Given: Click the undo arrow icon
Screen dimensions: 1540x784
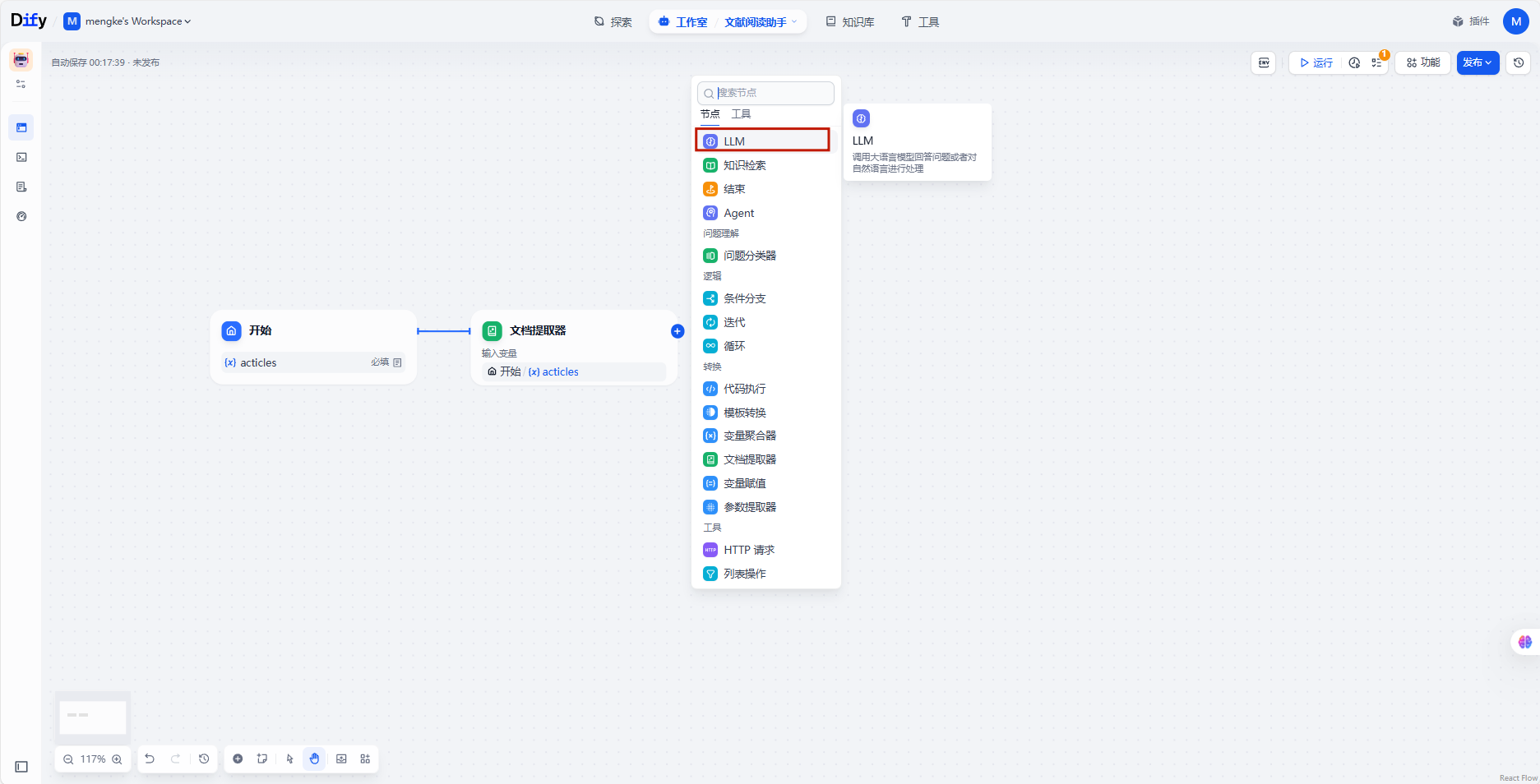Looking at the screenshot, I should tap(150, 759).
